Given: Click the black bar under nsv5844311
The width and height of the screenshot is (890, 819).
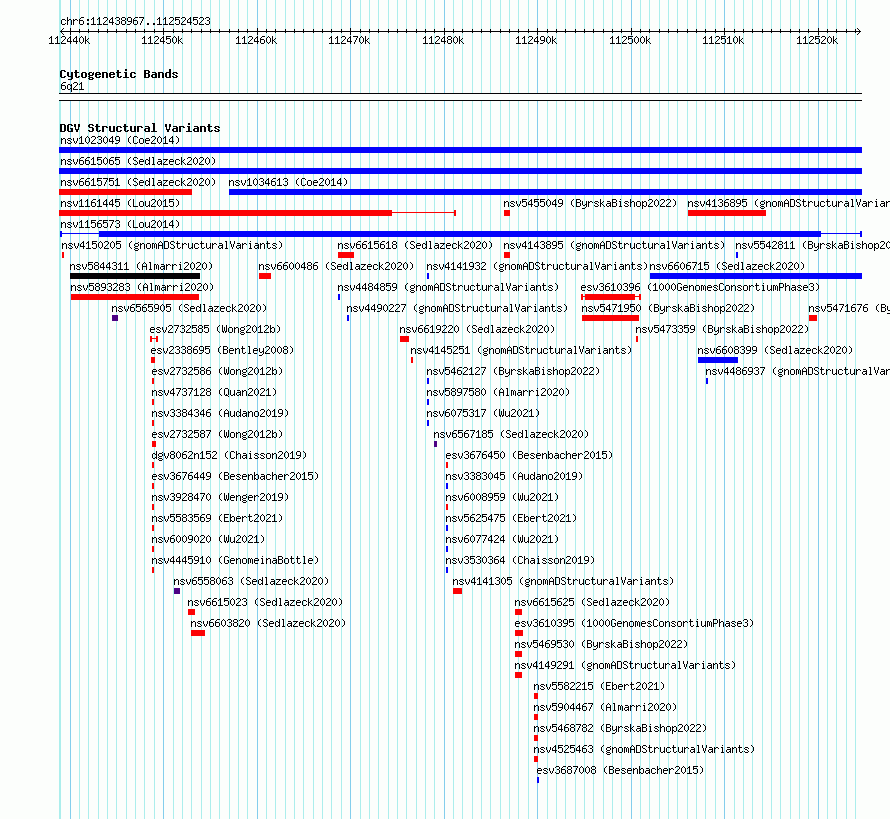Looking at the screenshot, I should (135, 276).
